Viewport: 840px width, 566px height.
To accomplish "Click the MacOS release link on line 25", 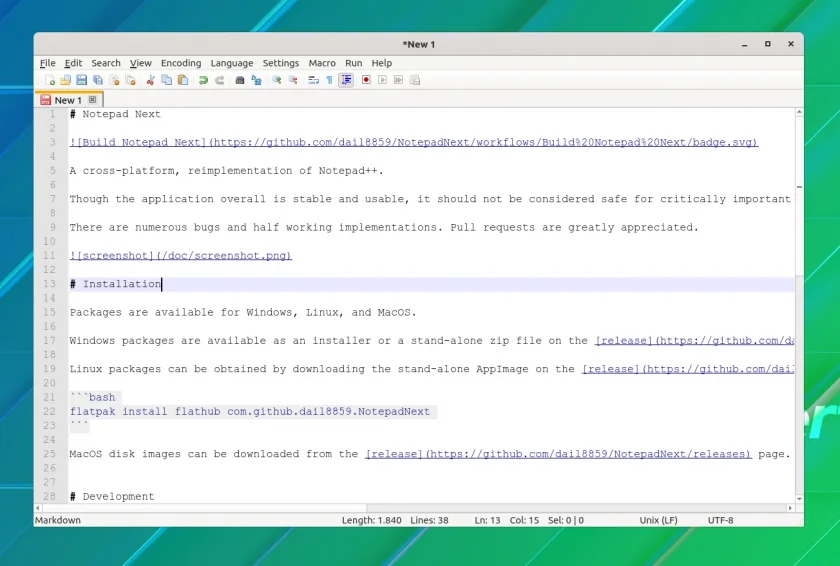I will (x=558, y=454).
